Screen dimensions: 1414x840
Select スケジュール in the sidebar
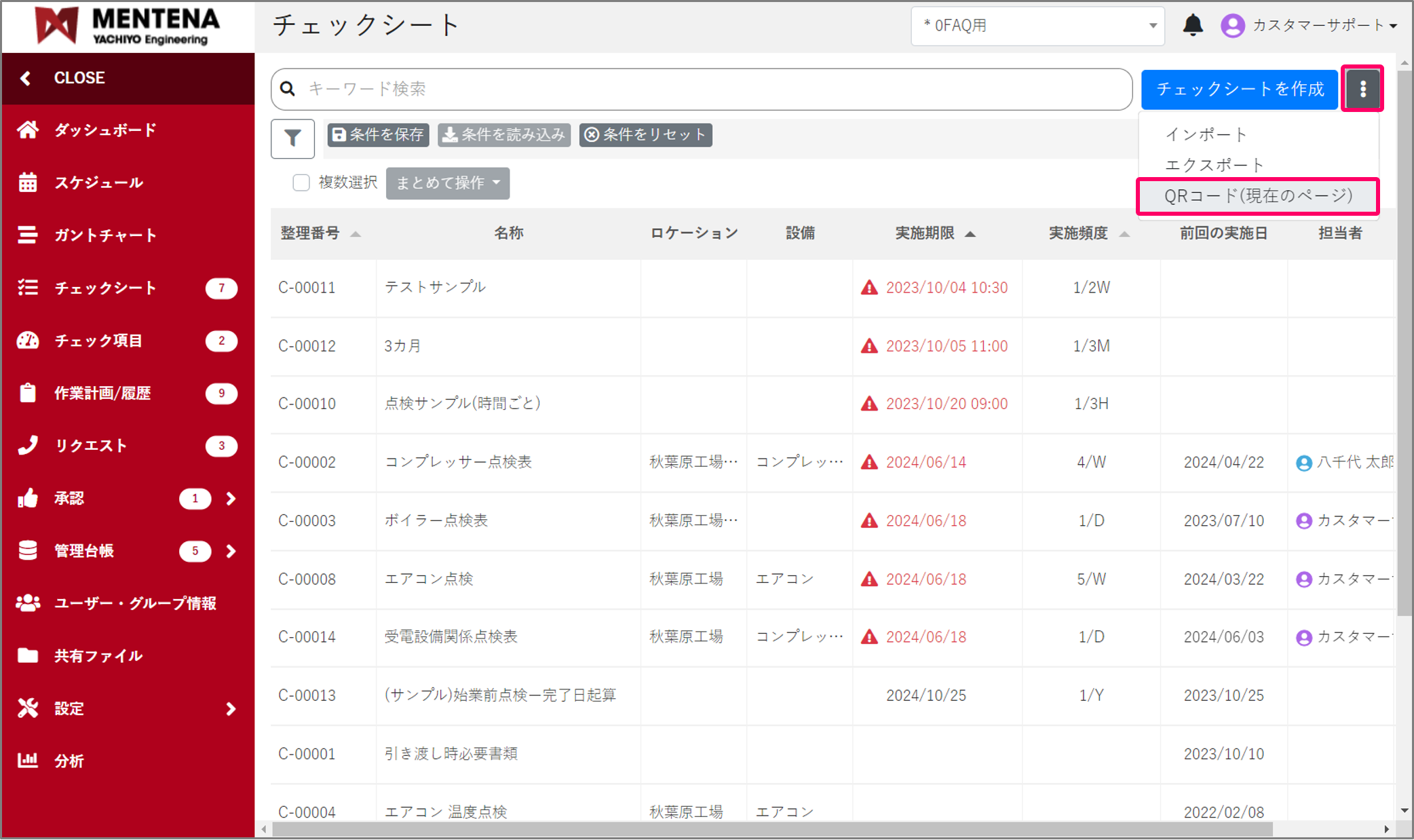click(x=99, y=183)
